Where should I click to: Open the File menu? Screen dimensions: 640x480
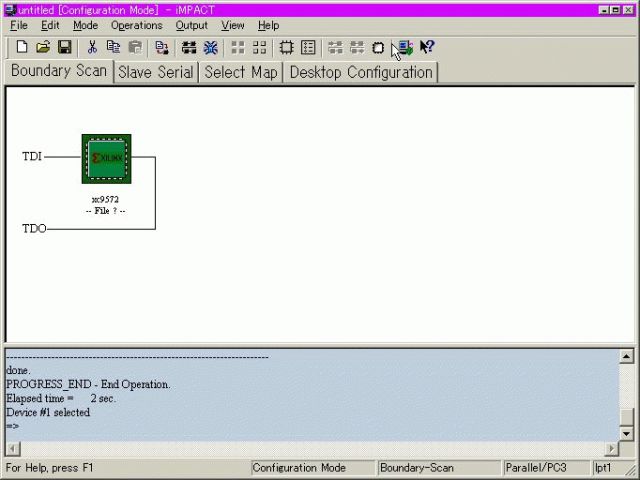(x=19, y=25)
